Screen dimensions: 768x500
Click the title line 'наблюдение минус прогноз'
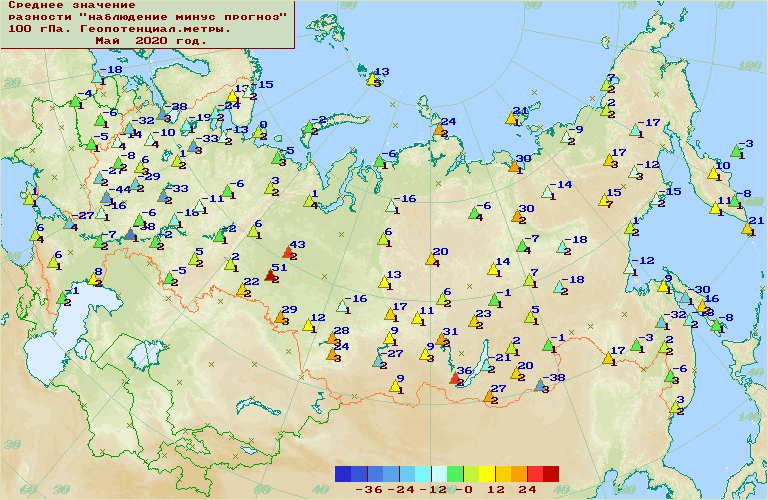[x=183, y=17]
